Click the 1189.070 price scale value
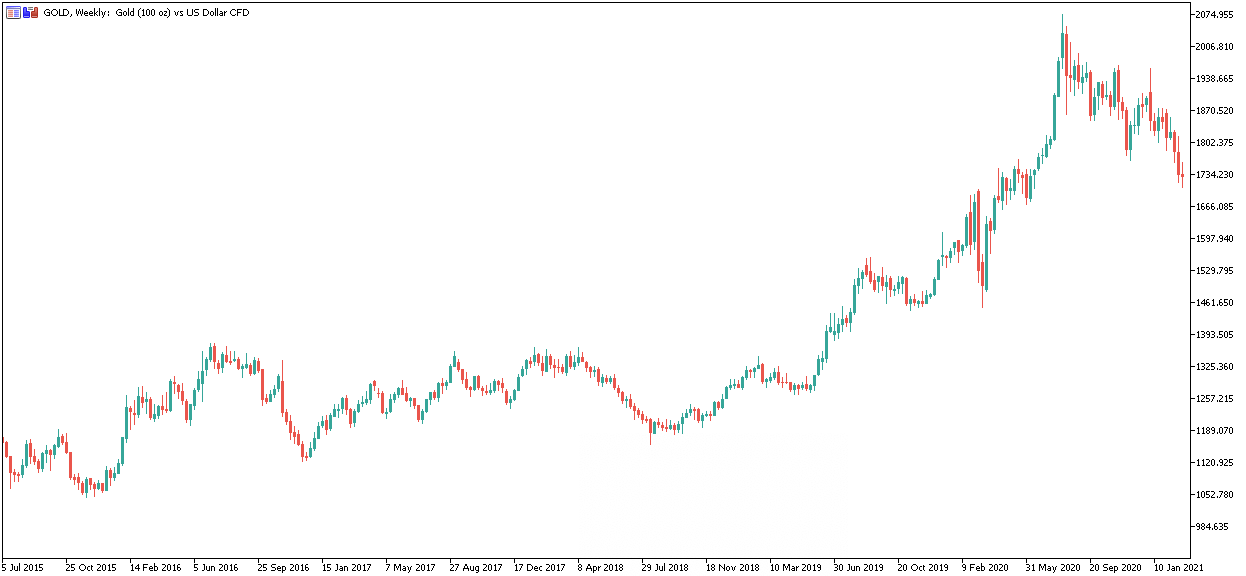Screen dimensions: 1246x576 [x=1213, y=431]
